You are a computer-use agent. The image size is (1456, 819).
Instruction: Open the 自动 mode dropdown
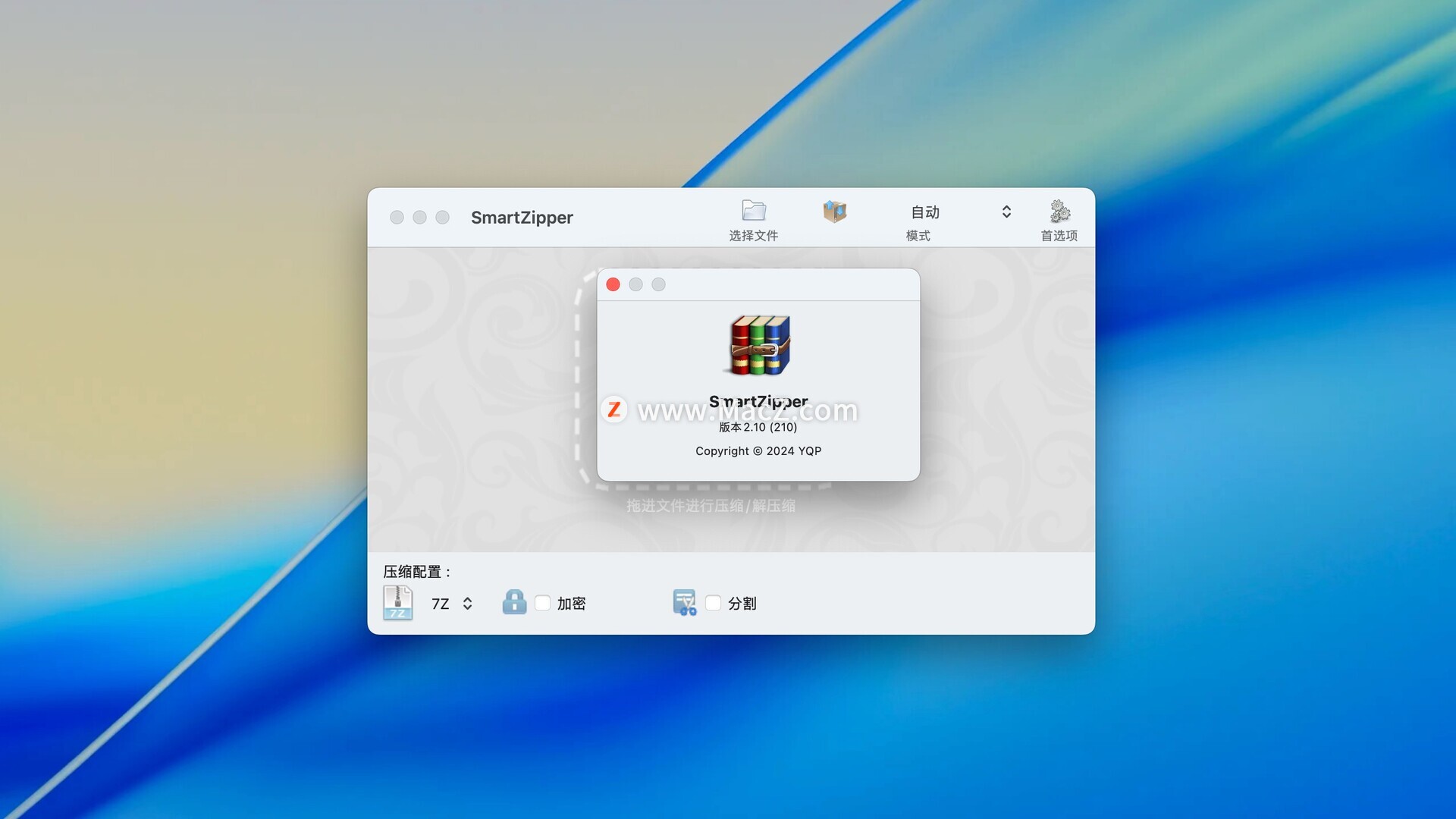coord(925,212)
